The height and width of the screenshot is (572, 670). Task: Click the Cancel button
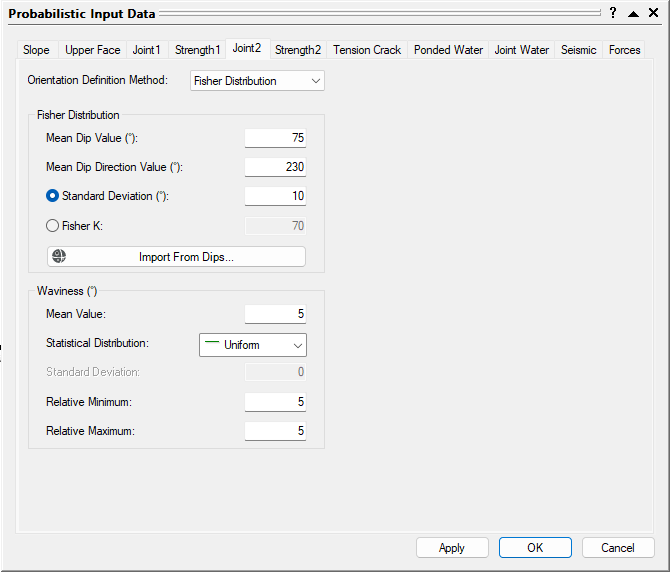pos(618,548)
